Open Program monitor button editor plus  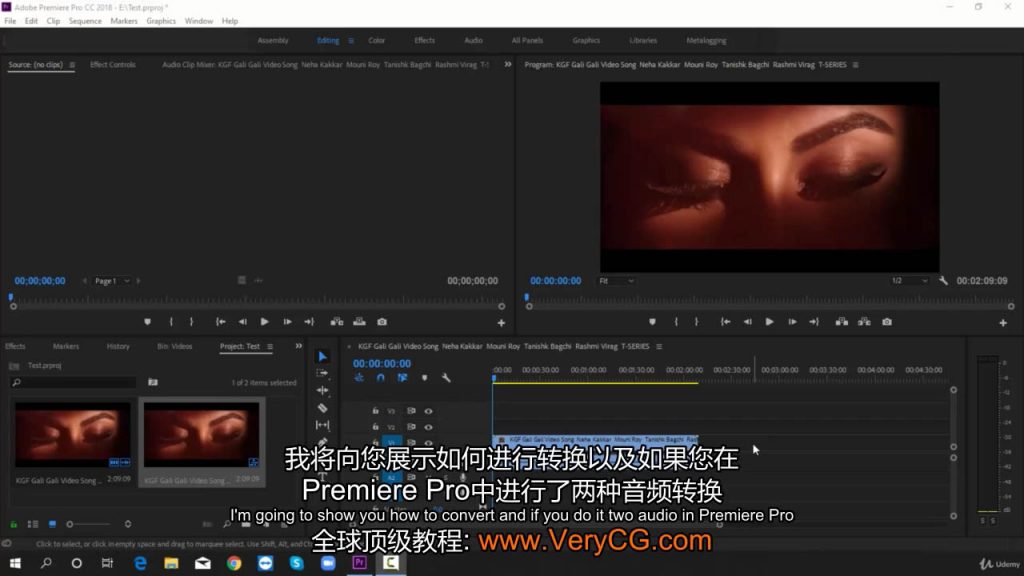[x=1003, y=323]
